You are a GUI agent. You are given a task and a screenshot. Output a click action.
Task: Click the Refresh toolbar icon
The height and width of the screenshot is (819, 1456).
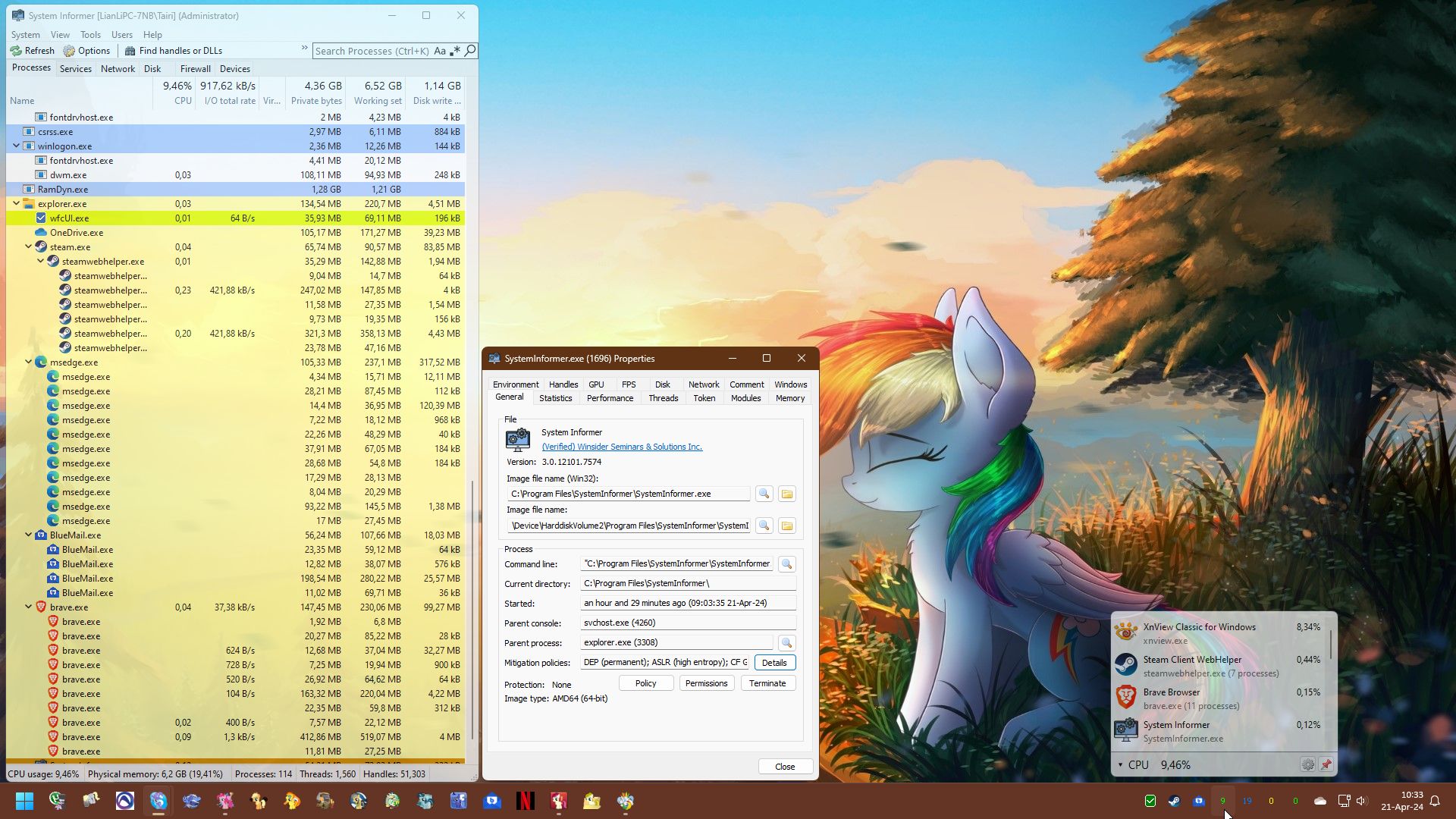coord(16,51)
